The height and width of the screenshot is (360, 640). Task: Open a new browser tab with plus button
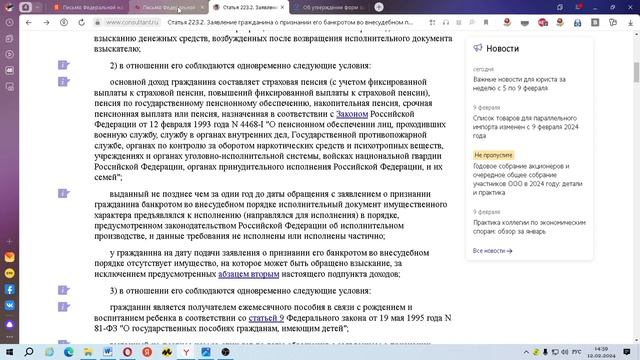coord(379,7)
